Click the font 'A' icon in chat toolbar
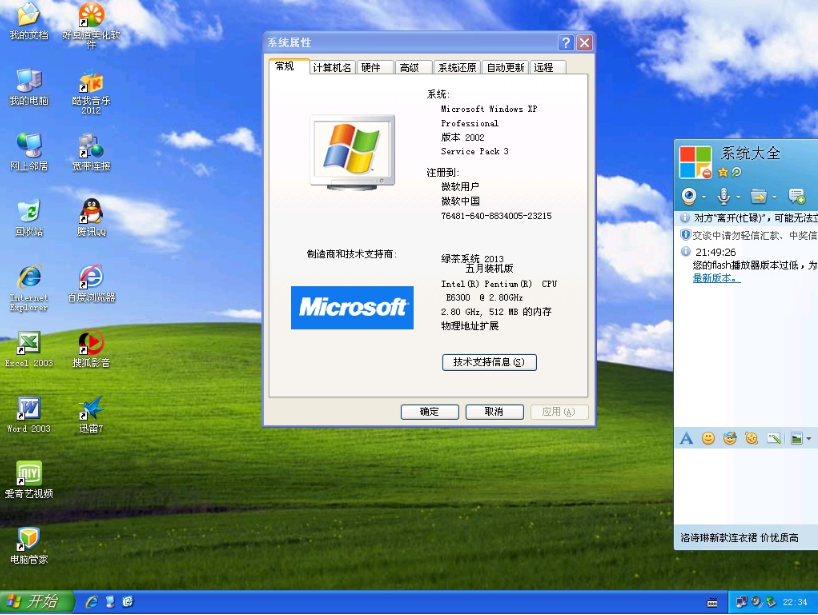The width and height of the screenshot is (818, 615). click(686, 438)
